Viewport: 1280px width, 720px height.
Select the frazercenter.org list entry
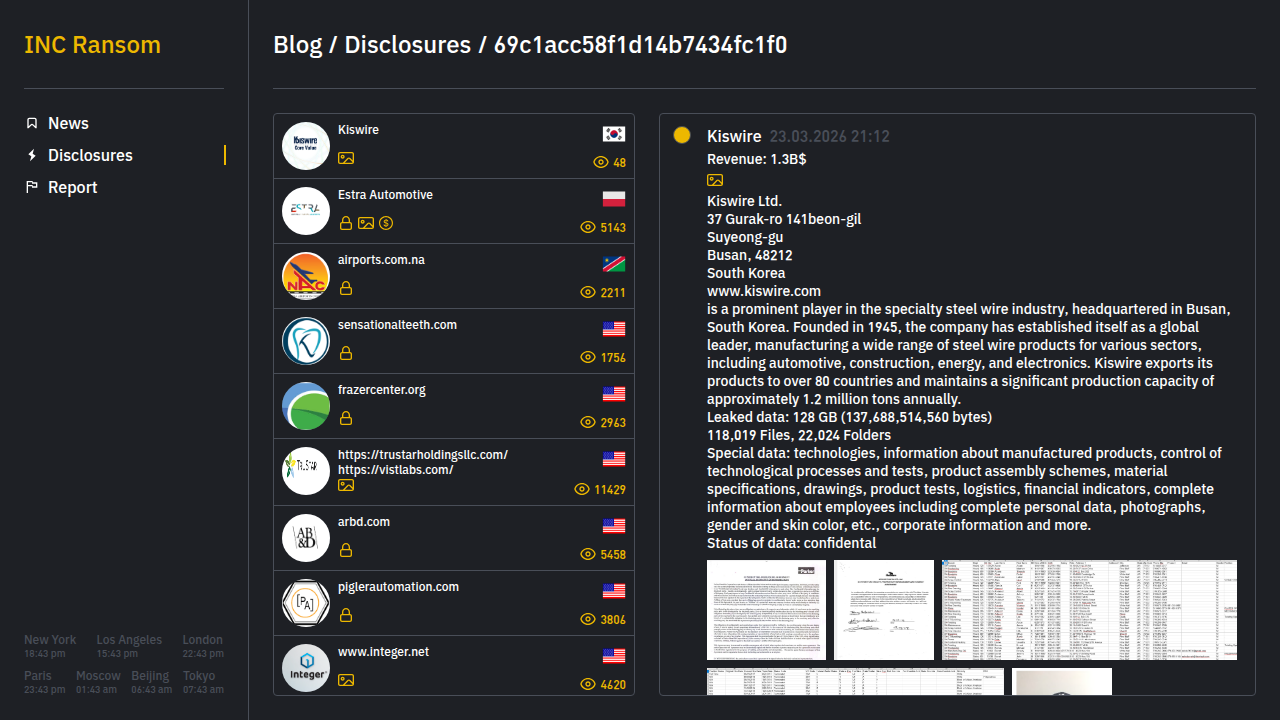454,406
